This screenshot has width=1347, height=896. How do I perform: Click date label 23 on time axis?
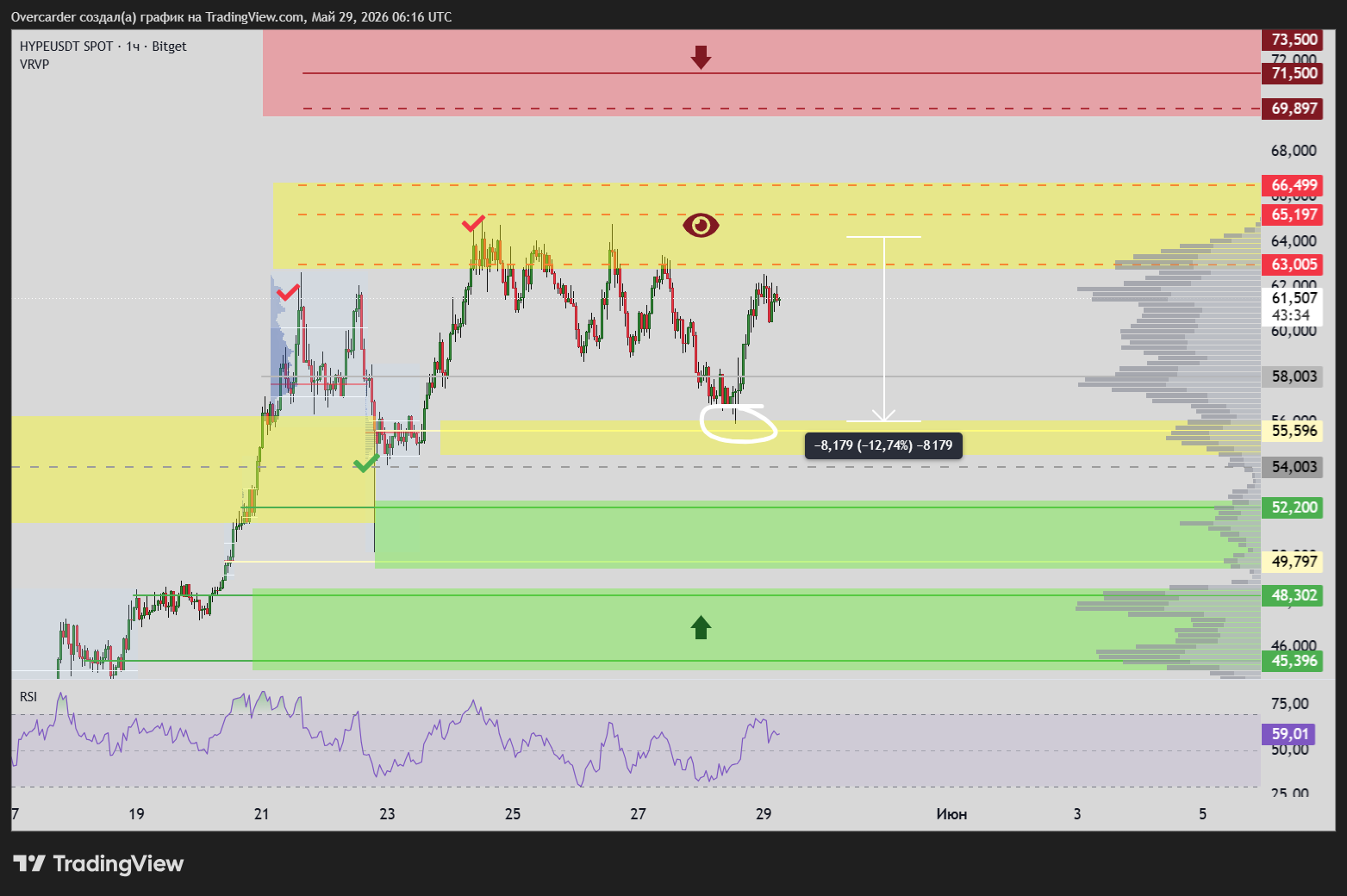pos(387,814)
